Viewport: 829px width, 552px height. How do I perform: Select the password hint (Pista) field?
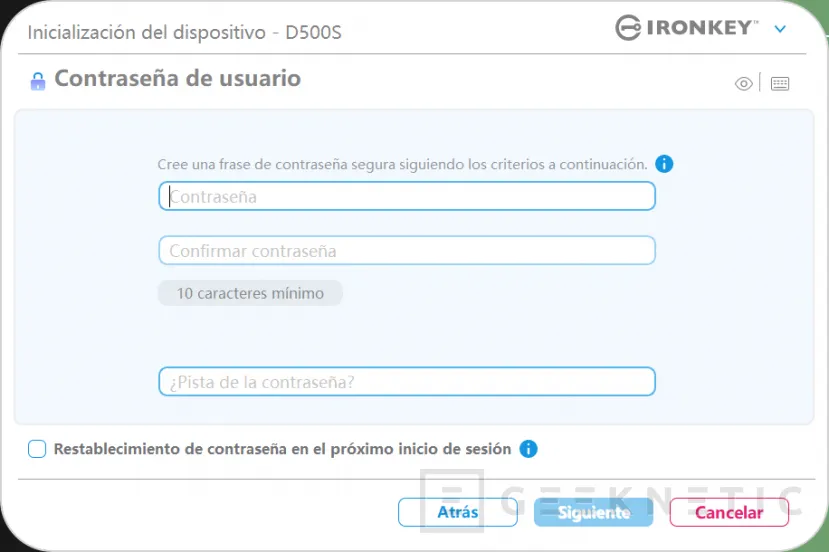click(407, 381)
